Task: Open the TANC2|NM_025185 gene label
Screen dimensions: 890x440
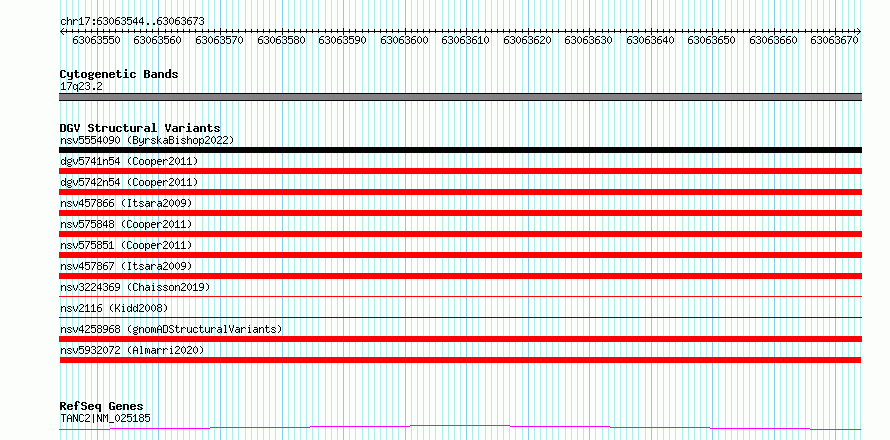Action: click(105, 419)
